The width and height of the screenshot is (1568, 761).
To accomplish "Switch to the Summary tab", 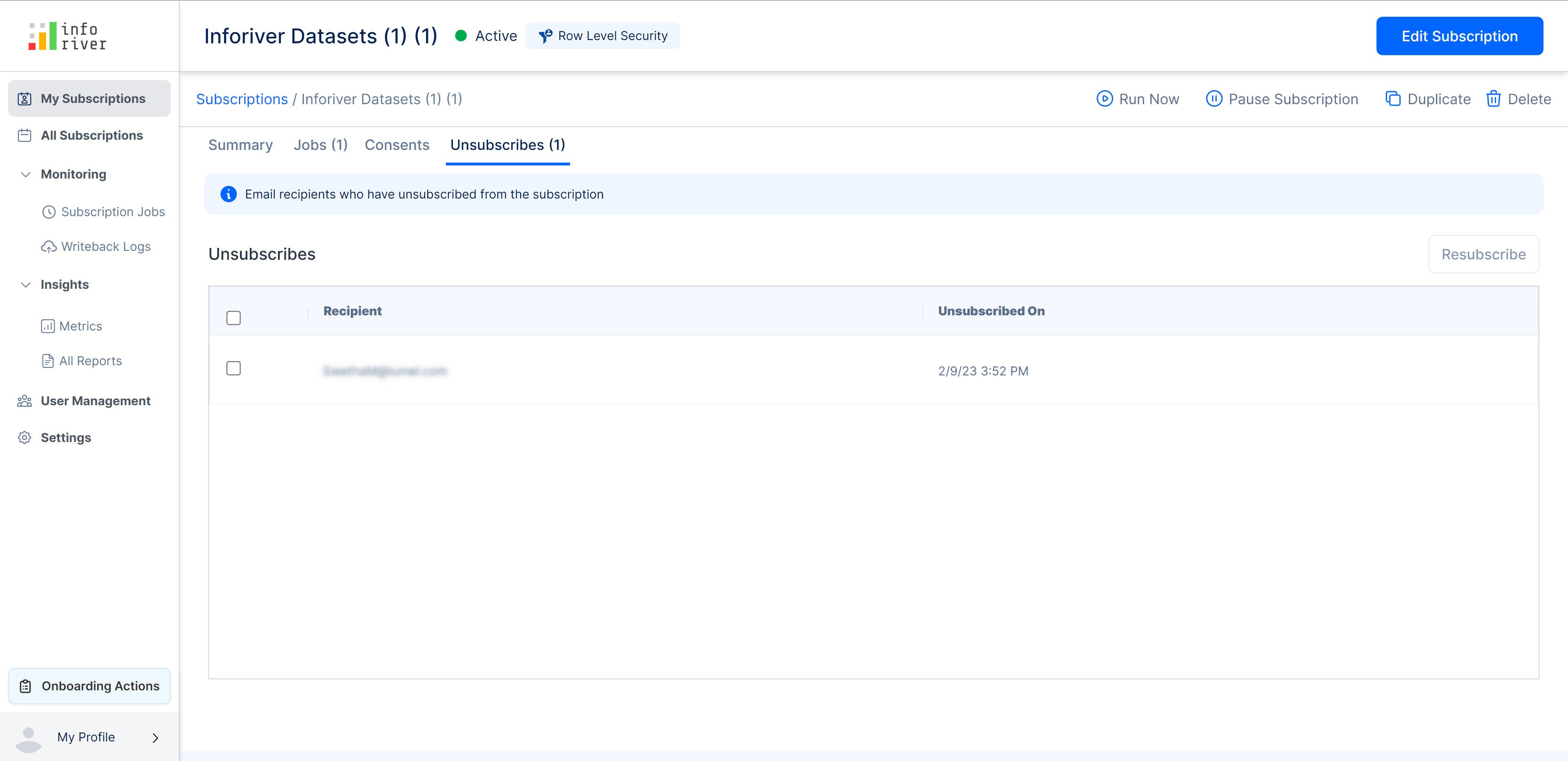I will [240, 145].
